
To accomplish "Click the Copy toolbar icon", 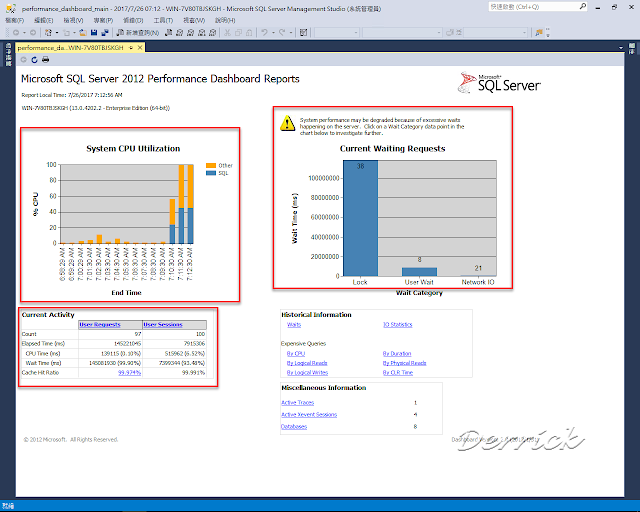I will 239,33.
